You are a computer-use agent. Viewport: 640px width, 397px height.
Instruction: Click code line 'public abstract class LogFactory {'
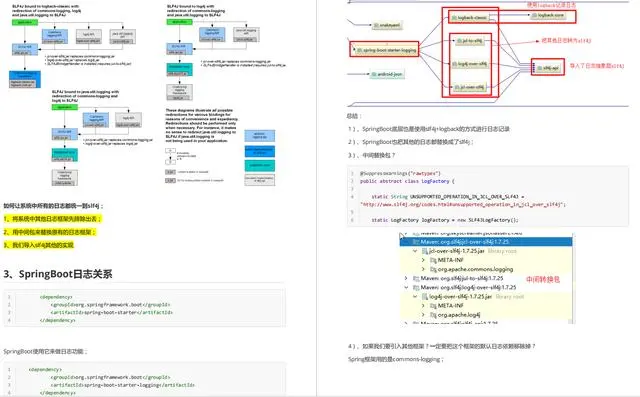[407, 181]
